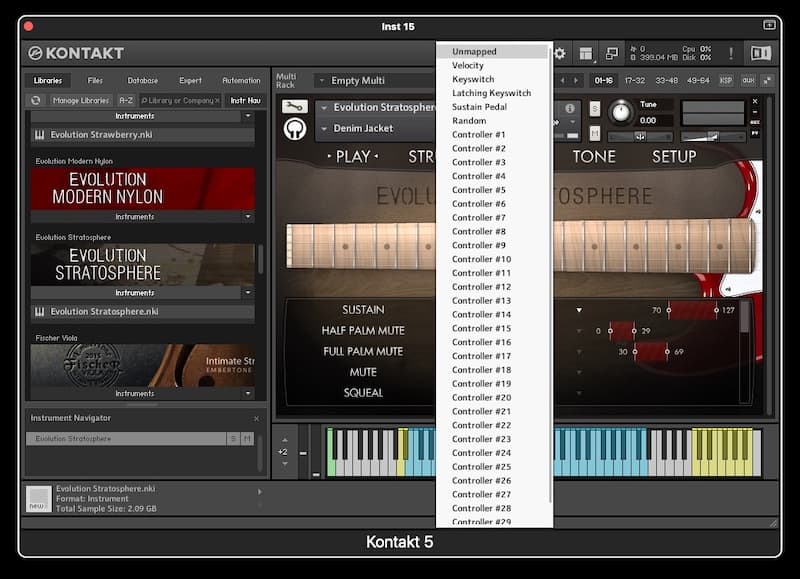Open Empty Multi dropdown arrow
Viewport: 800px width, 579px height.
point(321,81)
